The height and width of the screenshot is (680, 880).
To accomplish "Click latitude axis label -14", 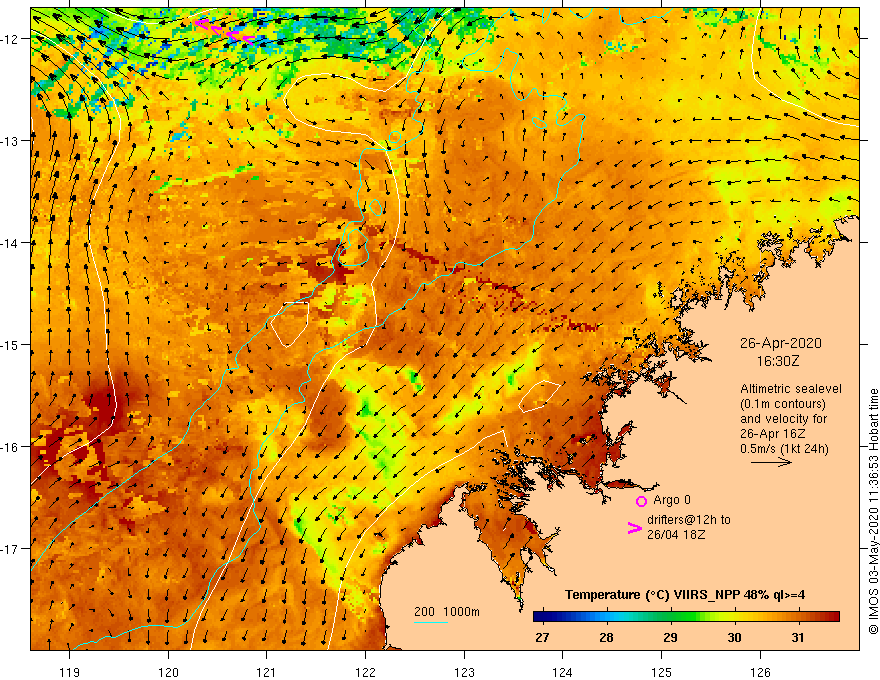I will [10, 243].
